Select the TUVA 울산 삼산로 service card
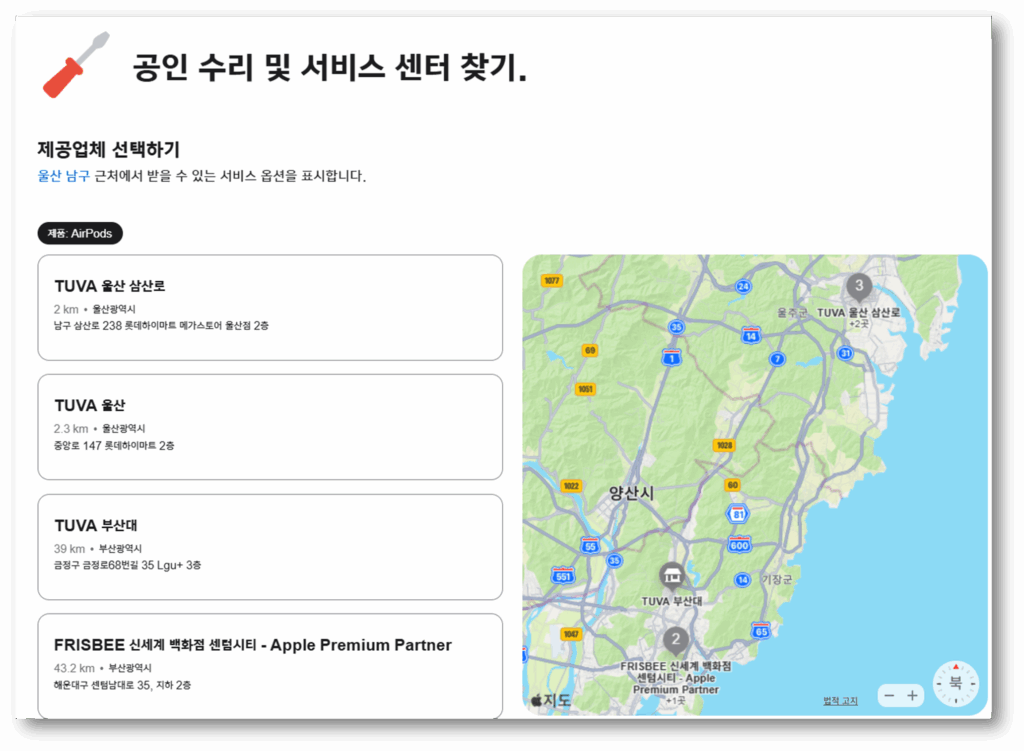The width and height of the screenshot is (1024, 751). pos(270,305)
